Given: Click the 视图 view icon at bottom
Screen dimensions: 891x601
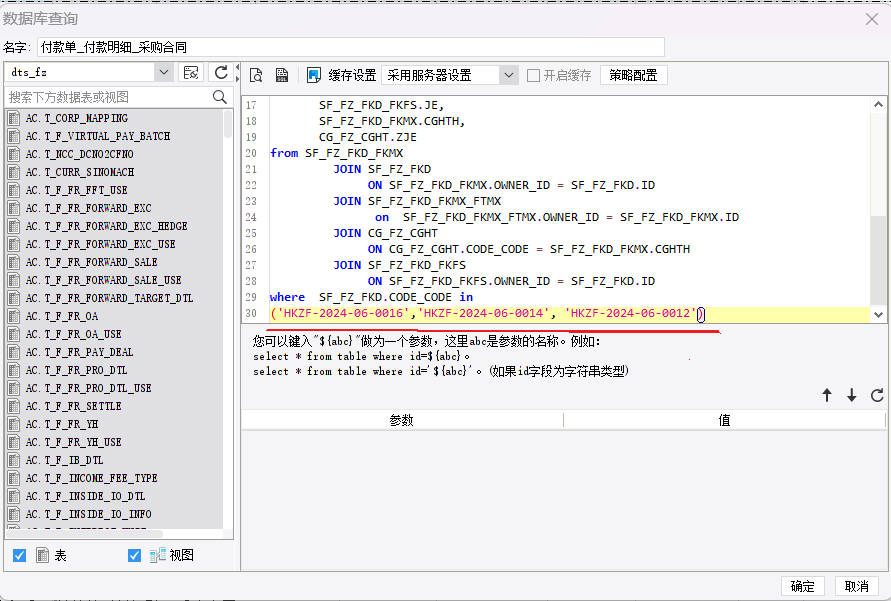Looking at the screenshot, I should 157,555.
